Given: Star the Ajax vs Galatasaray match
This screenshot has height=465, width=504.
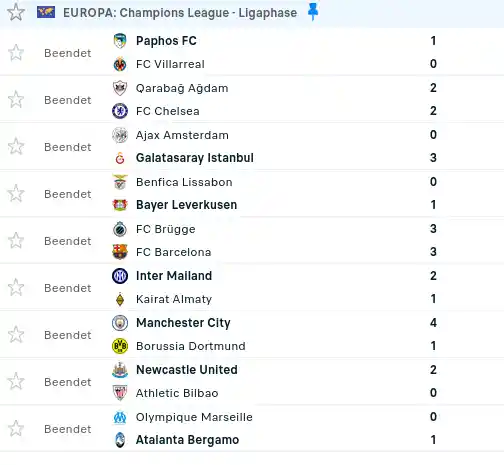Looking at the screenshot, I should pyautogui.click(x=16, y=147).
